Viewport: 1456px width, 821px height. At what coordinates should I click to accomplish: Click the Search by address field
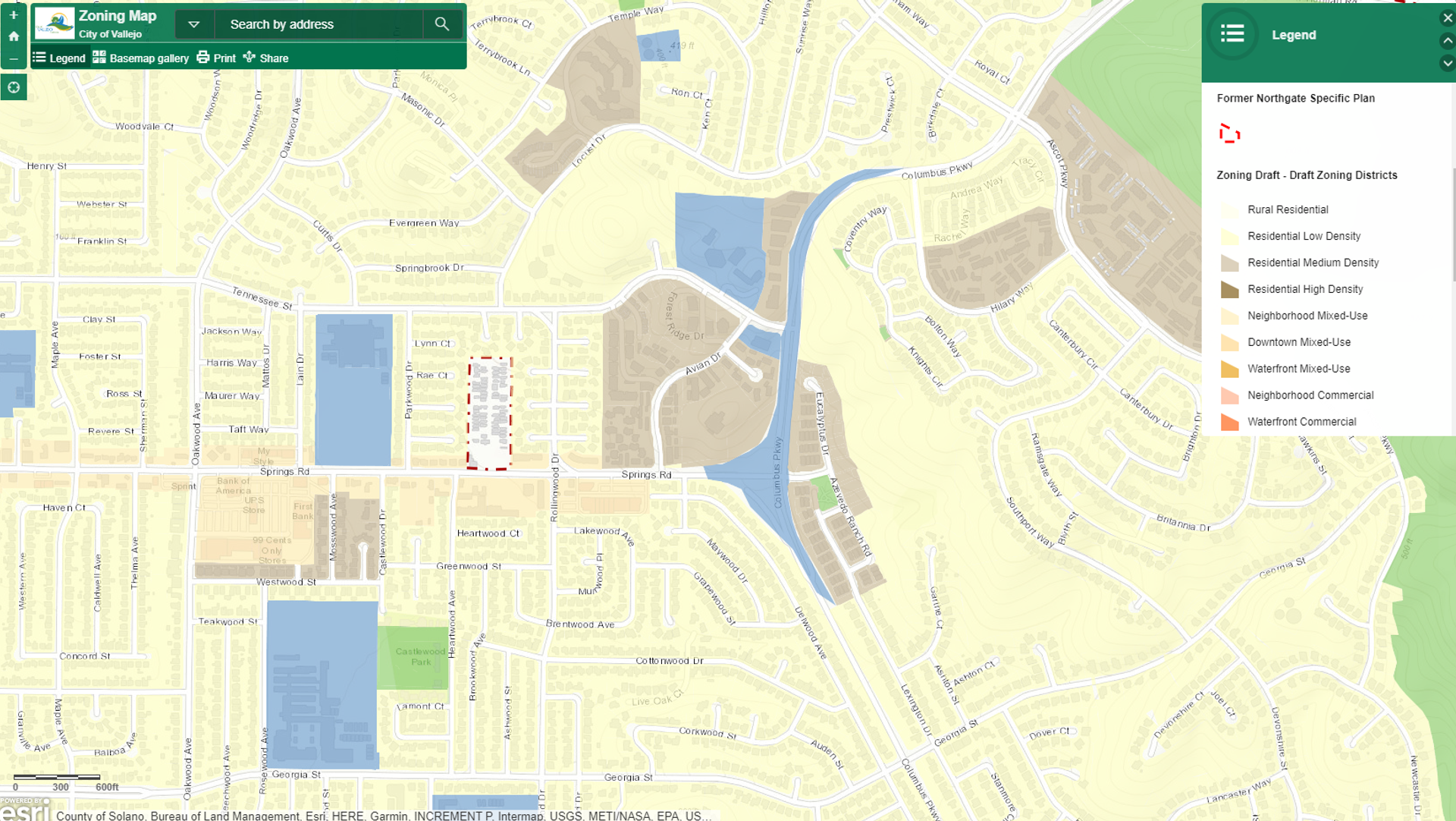click(318, 24)
